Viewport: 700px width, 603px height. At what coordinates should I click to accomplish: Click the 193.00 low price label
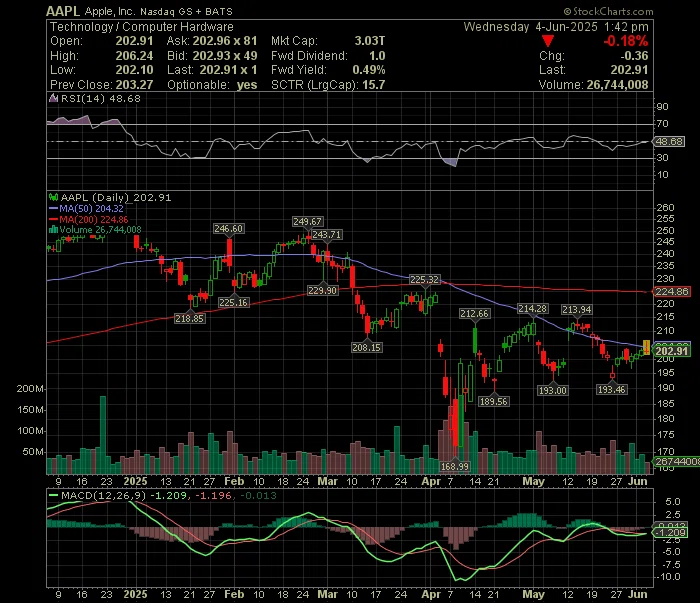(553, 391)
